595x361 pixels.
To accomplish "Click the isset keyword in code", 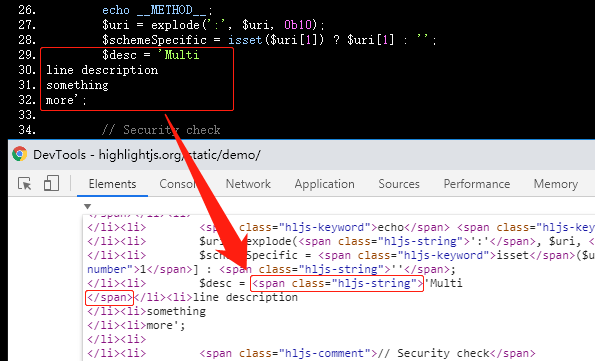I will coord(245,40).
